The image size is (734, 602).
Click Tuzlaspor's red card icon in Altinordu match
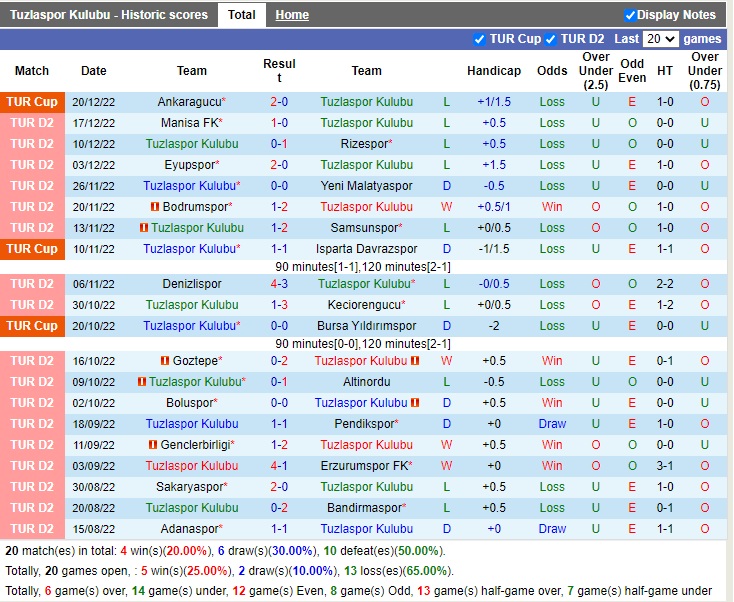pos(142,382)
